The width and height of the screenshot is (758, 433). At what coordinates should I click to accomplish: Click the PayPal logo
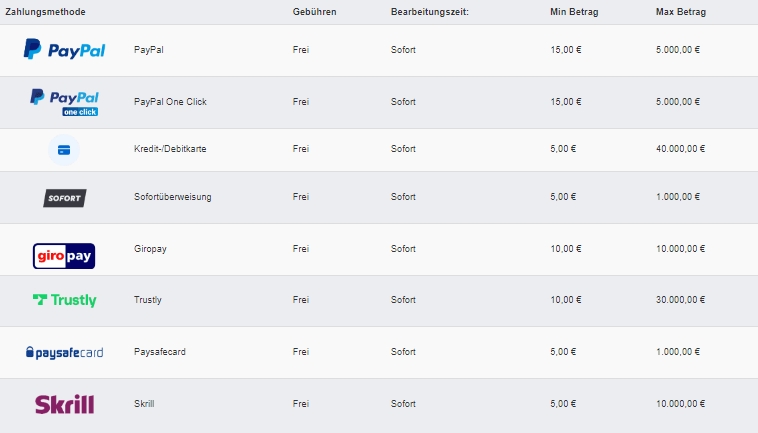64,49
